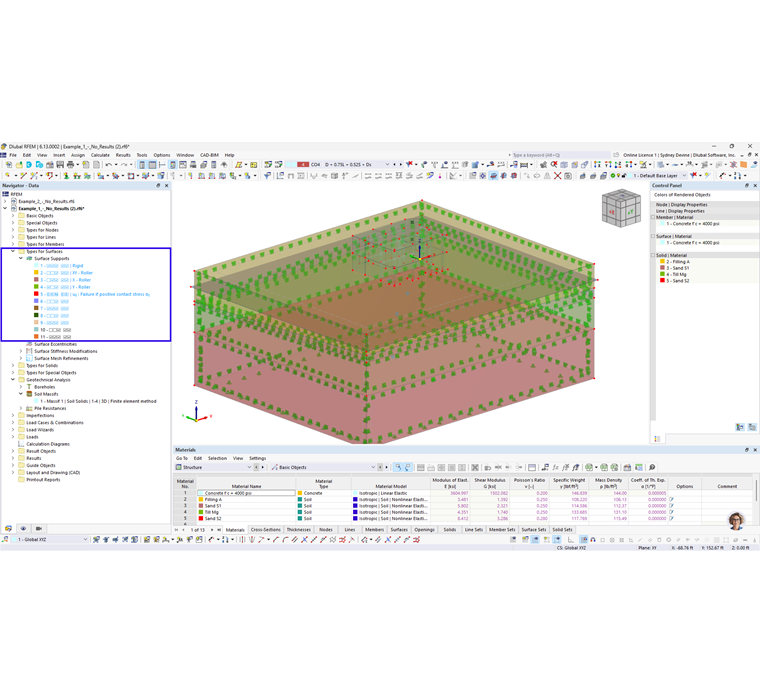The image size is (760, 694).
Task: Click the New model icon
Action: click(9, 165)
